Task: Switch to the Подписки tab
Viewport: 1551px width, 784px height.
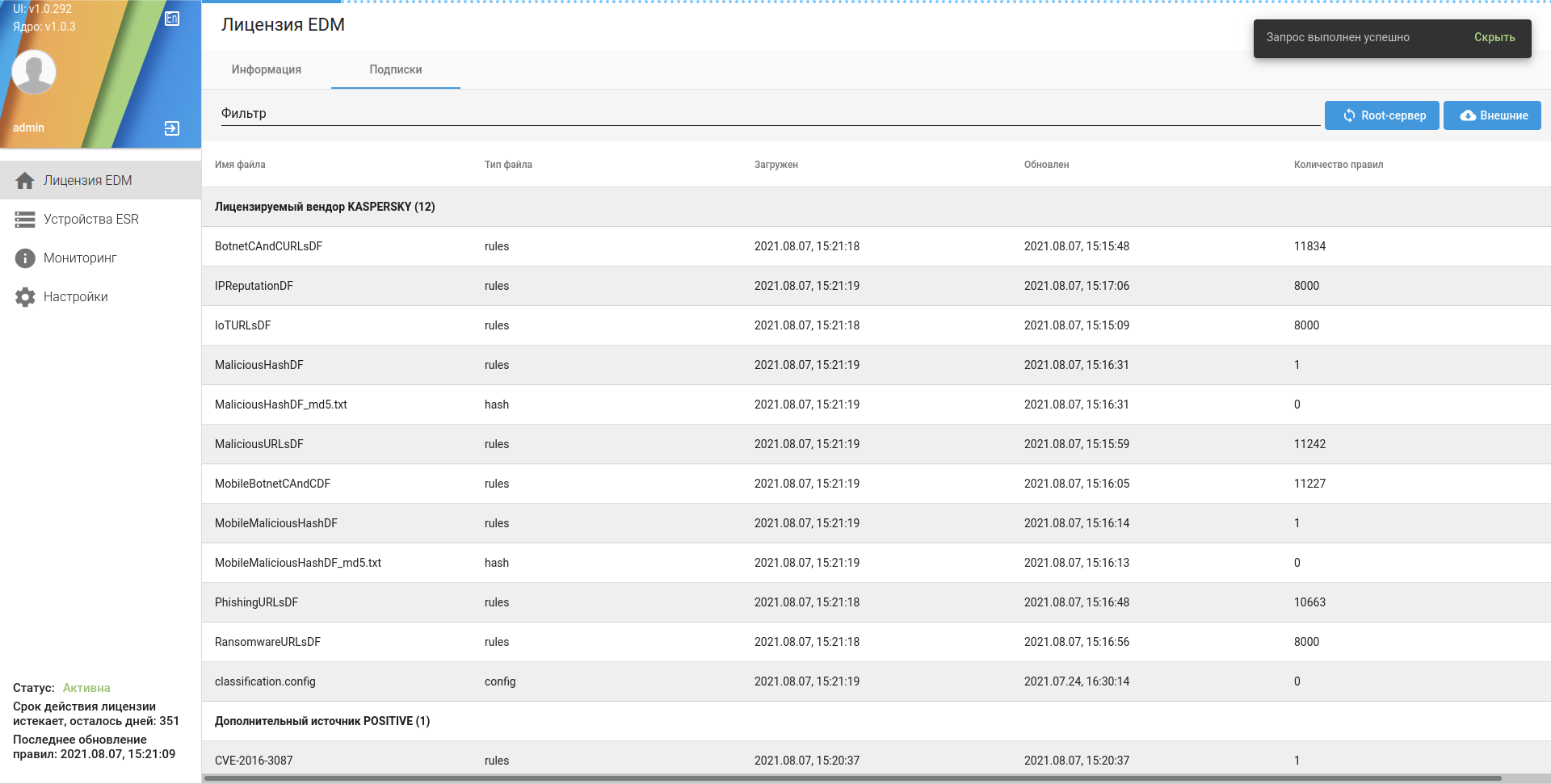Action: click(x=395, y=69)
